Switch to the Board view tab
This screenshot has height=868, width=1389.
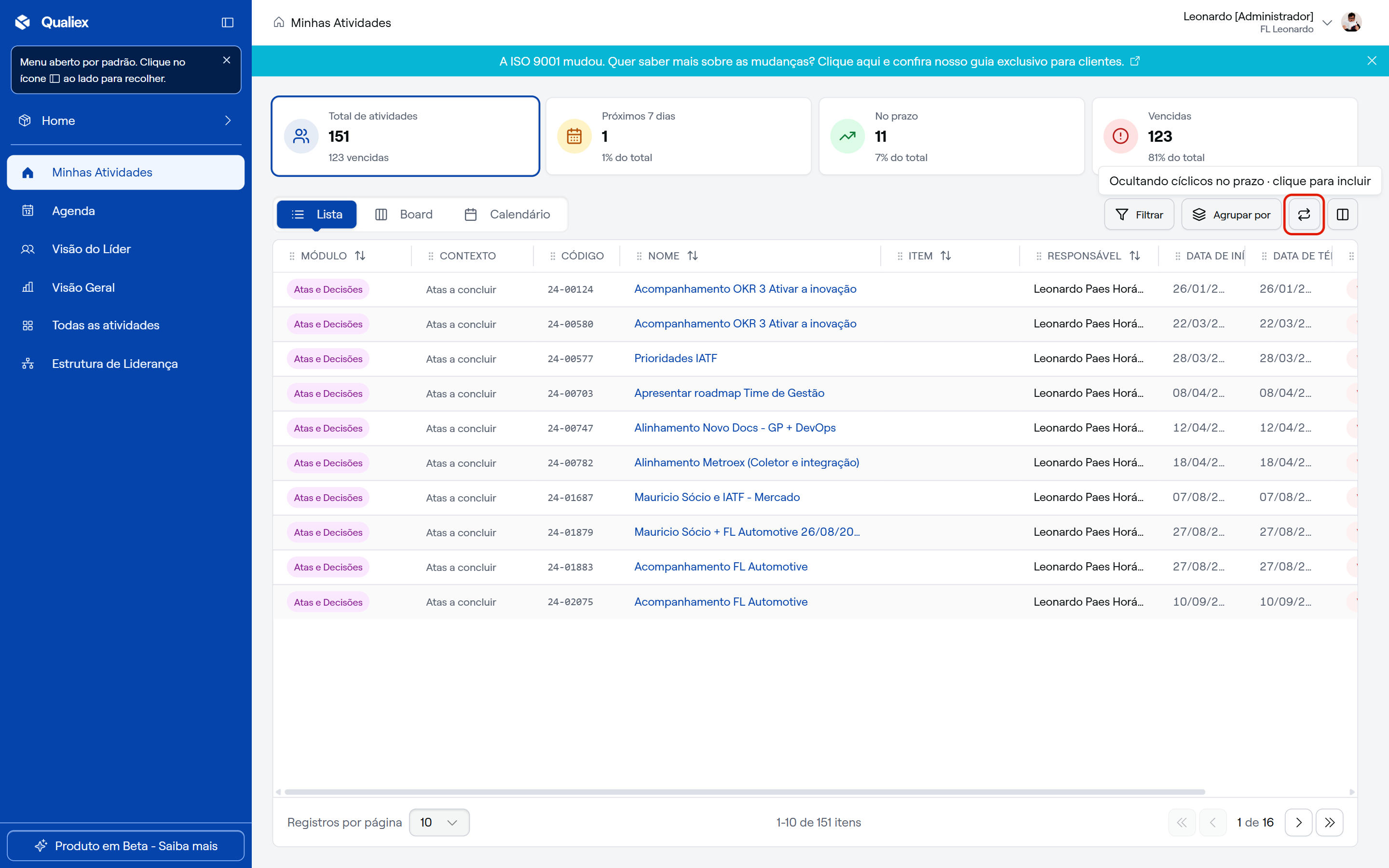pyautogui.click(x=404, y=215)
